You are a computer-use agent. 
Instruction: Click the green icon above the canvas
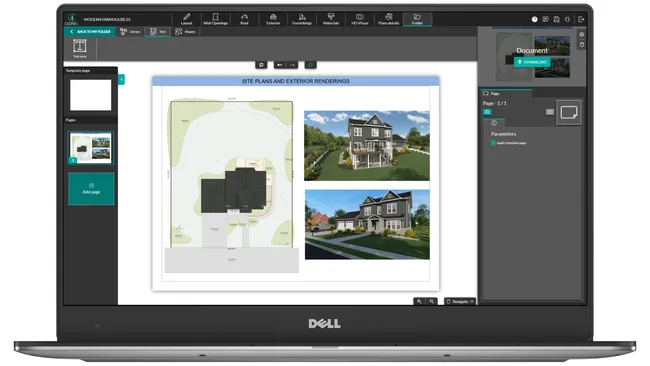(310, 65)
